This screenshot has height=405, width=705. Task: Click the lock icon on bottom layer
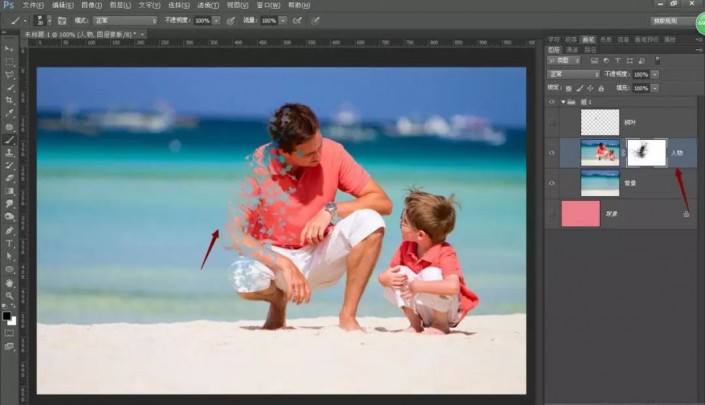click(x=686, y=213)
